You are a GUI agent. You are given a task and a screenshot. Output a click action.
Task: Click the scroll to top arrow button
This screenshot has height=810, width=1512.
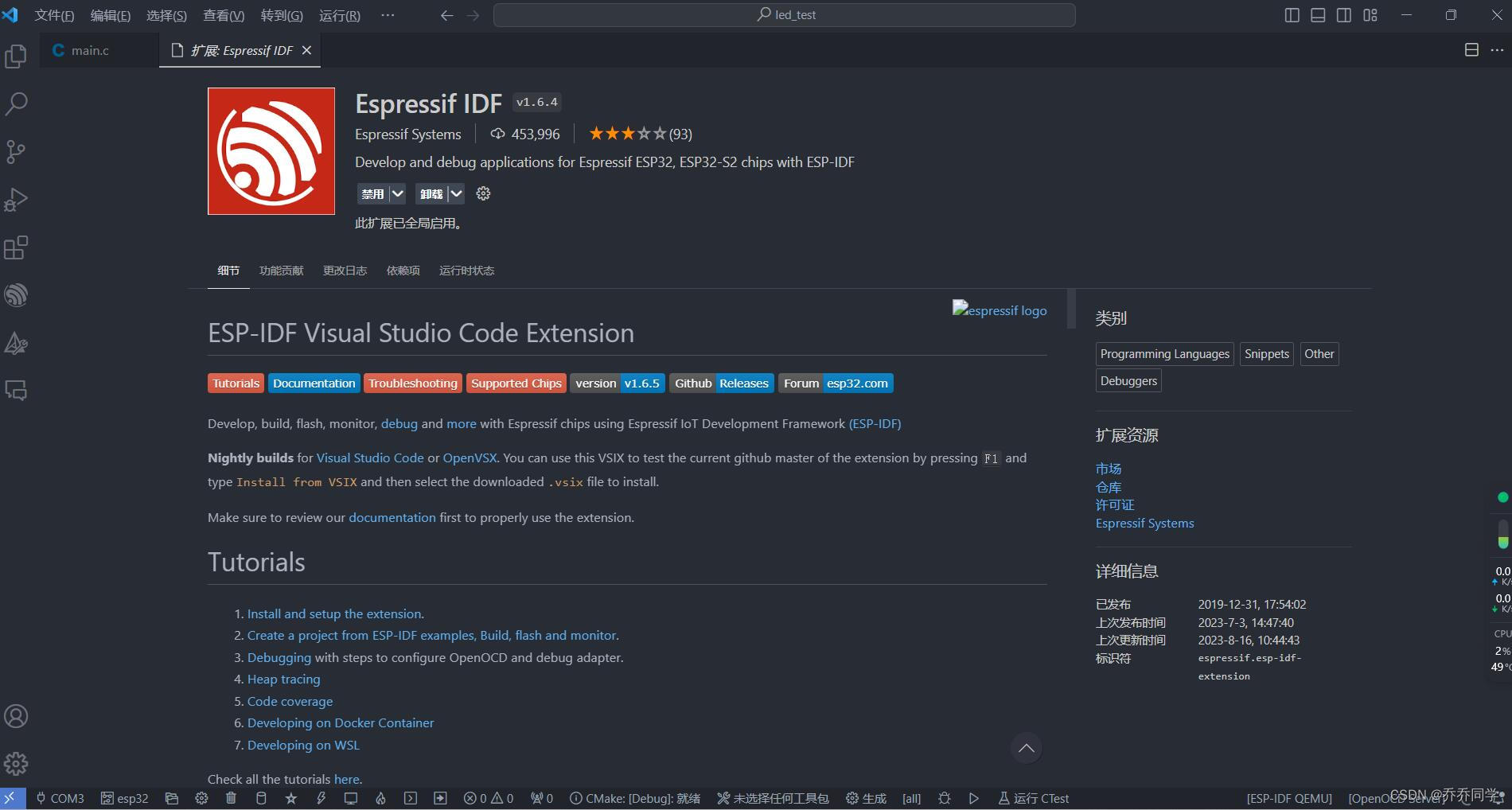[x=1027, y=748]
